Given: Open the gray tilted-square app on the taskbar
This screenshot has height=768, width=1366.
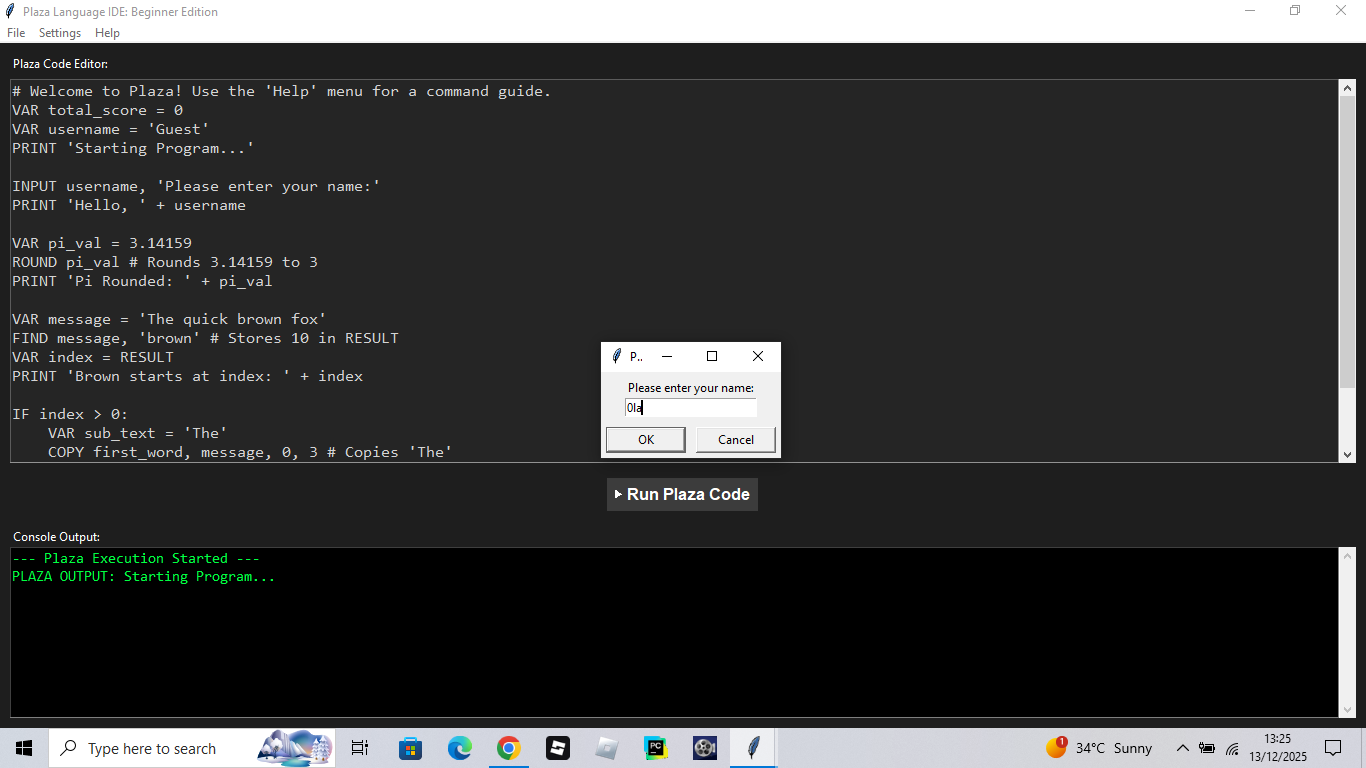Looking at the screenshot, I should pyautogui.click(x=606, y=748).
